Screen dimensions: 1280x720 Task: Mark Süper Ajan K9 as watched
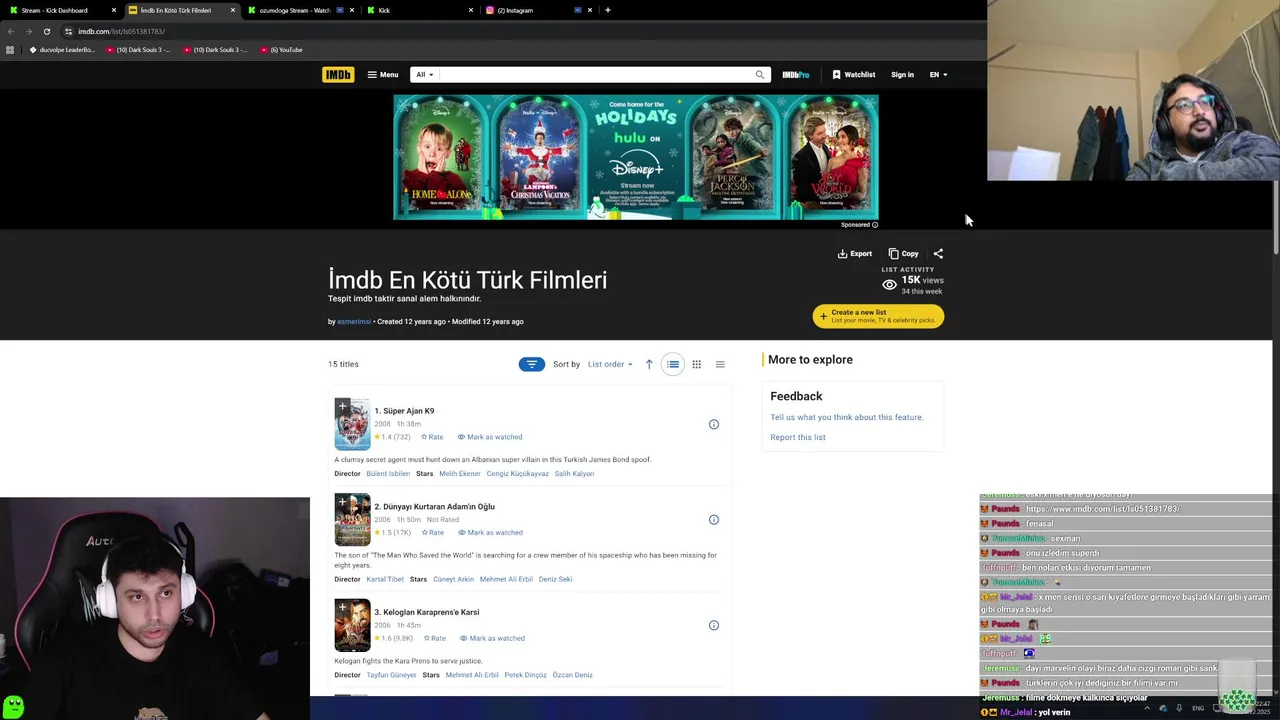point(490,437)
